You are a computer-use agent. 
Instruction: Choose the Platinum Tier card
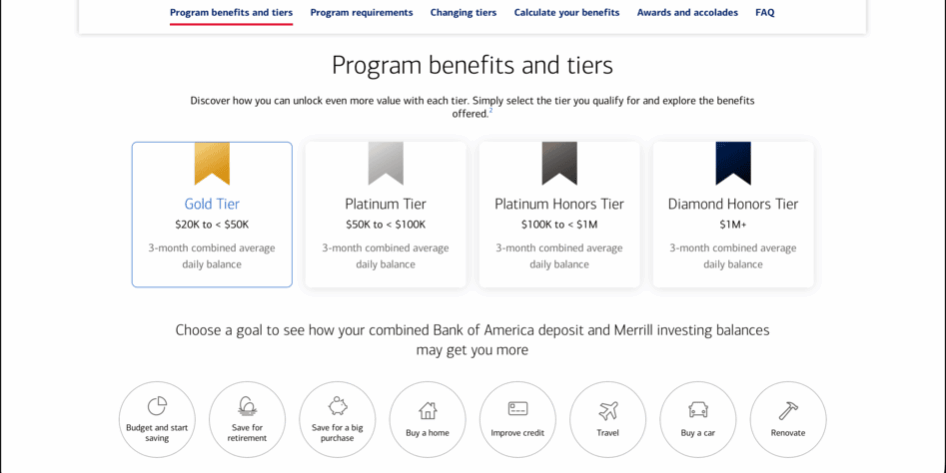pyautogui.click(x=385, y=215)
